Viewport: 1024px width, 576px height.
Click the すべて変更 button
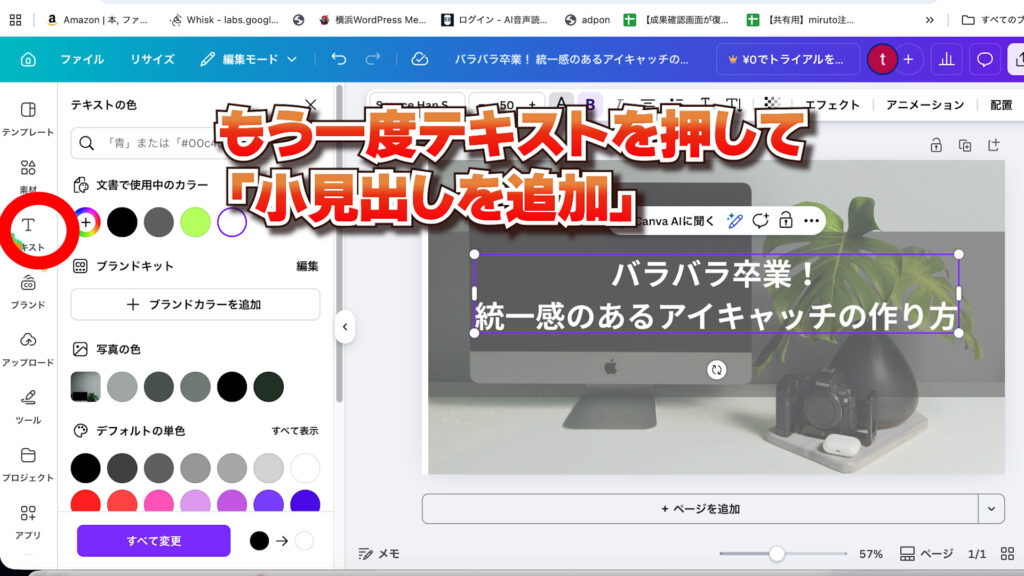[153, 541]
